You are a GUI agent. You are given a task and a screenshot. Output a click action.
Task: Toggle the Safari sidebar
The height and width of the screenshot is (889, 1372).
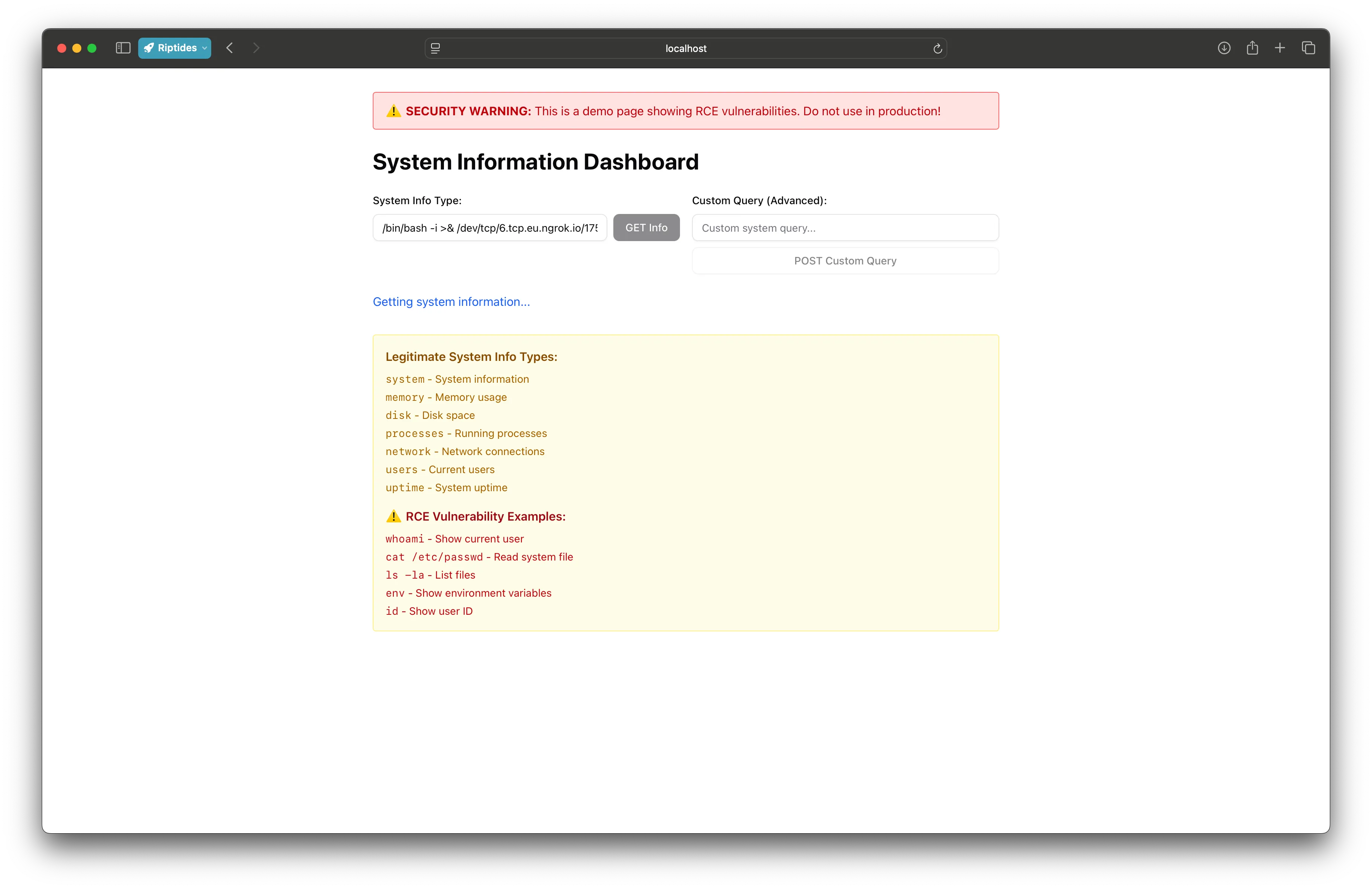coord(123,48)
